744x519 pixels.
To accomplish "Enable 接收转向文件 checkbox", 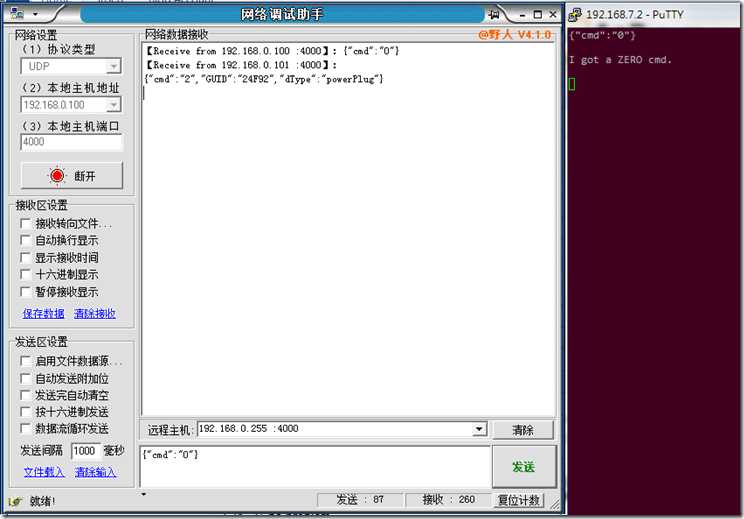I will (x=25, y=223).
